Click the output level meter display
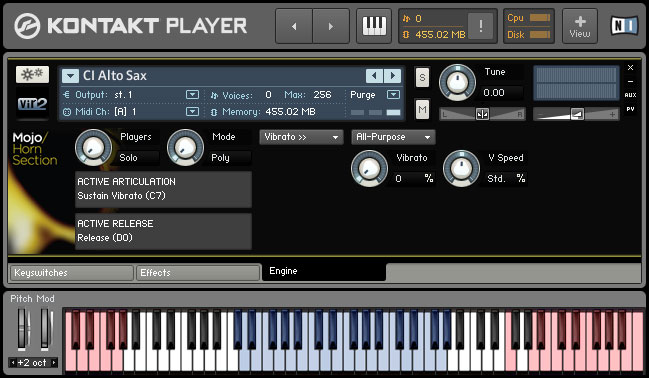Viewport: 649px width, 378px height. [576, 83]
